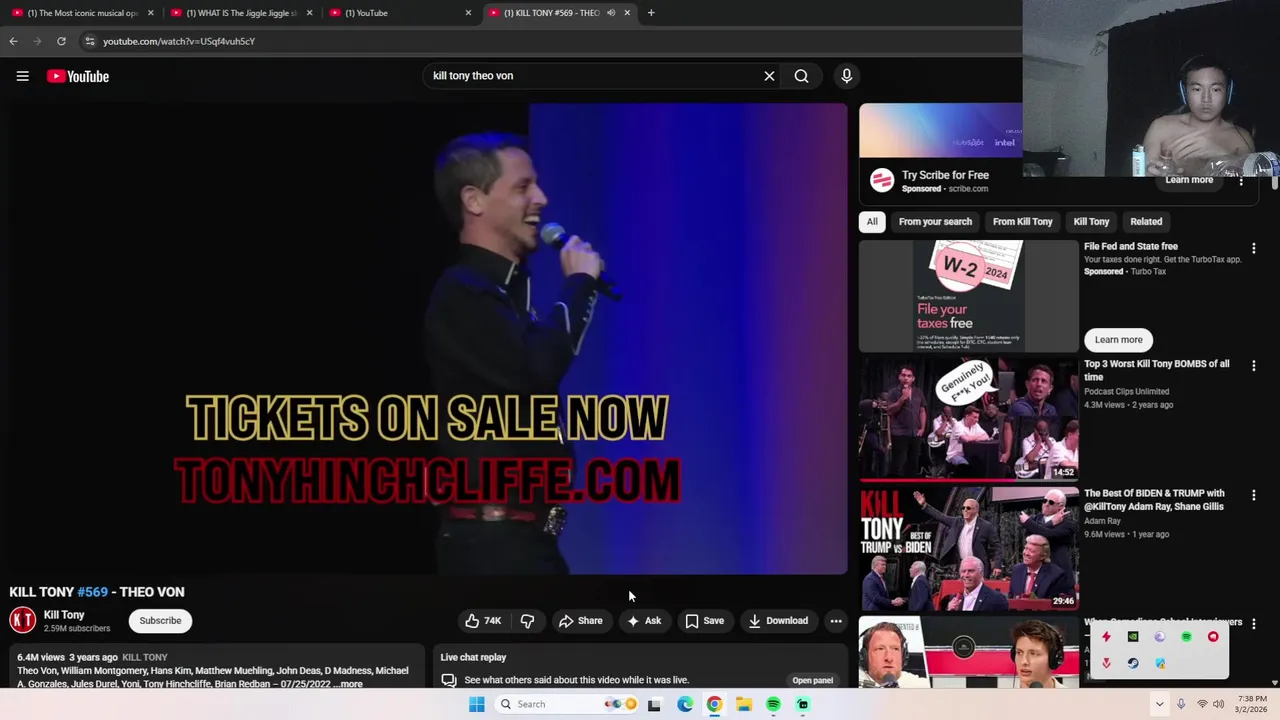The width and height of the screenshot is (1280, 720).
Task: Select the From your search chip
Action: tap(935, 222)
